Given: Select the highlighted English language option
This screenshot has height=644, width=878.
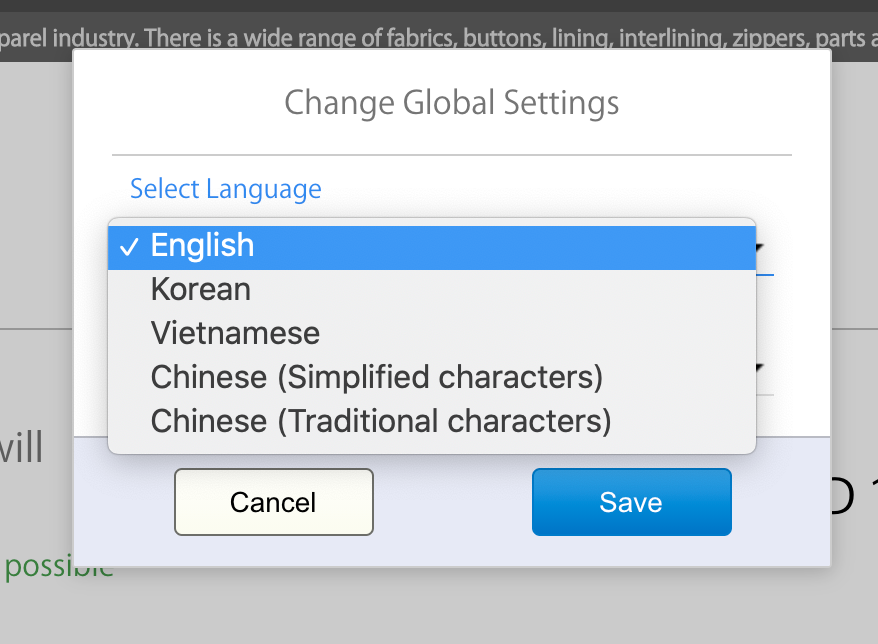Looking at the screenshot, I should 432,247.
